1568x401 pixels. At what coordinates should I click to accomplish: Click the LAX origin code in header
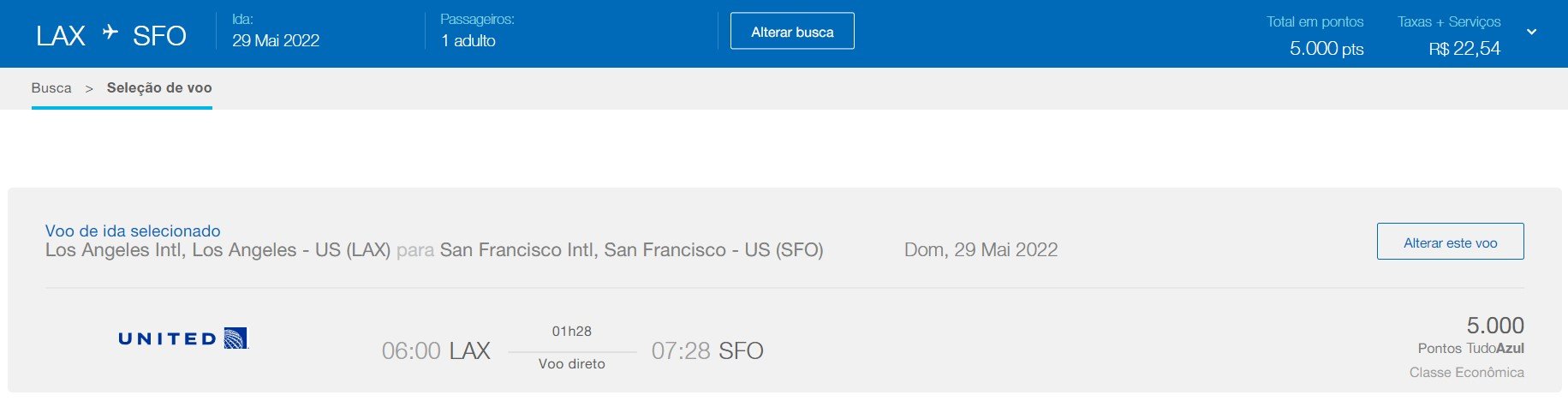point(61,36)
